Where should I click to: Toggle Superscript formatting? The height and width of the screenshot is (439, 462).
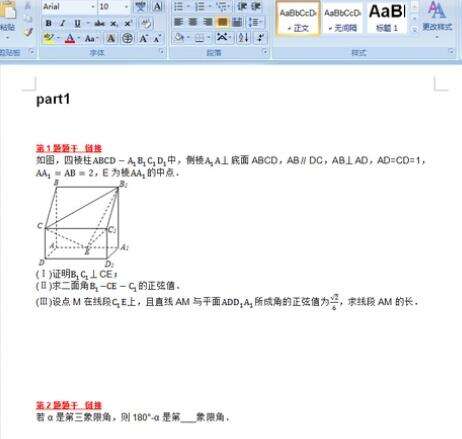point(128,23)
